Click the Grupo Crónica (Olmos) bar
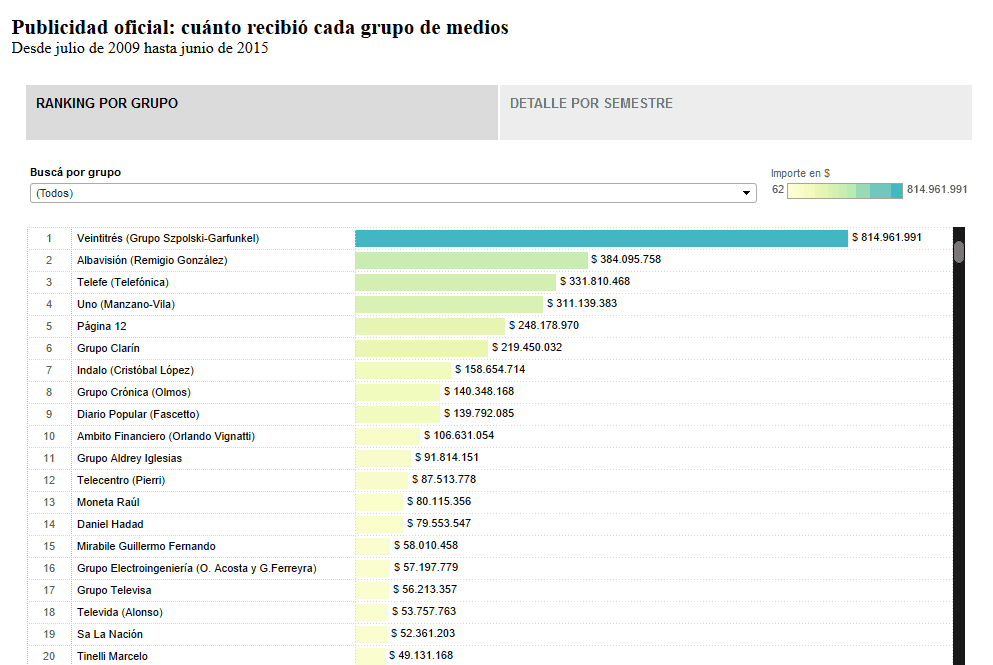This screenshot has height=665, width=993. [x=398, y=392]
